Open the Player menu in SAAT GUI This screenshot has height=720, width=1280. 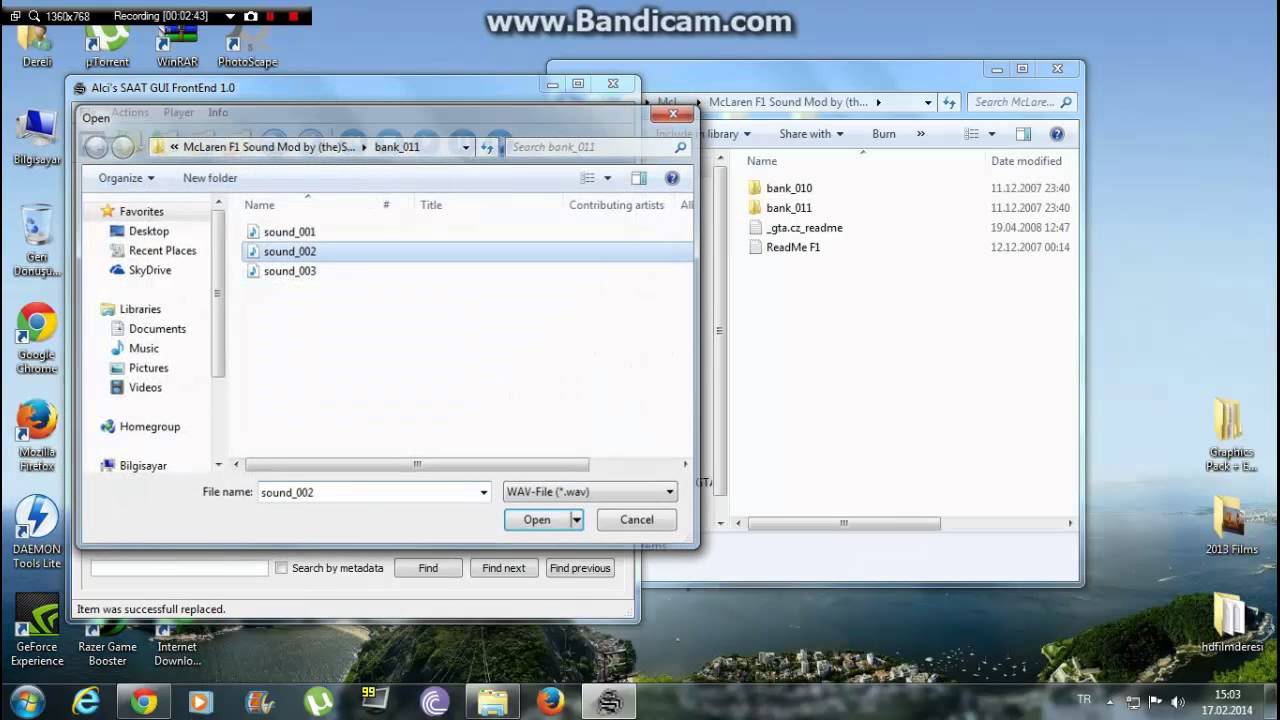[x=179, y=113]
